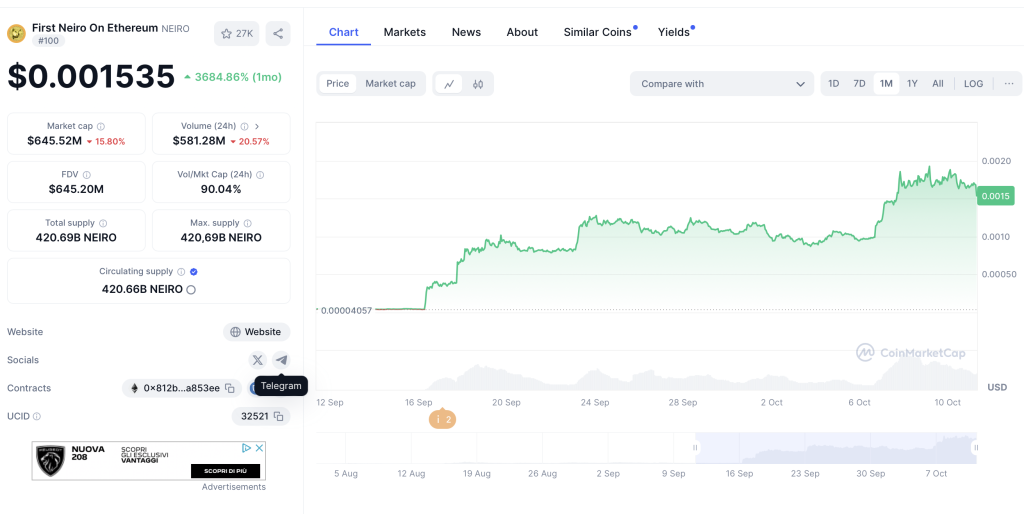The width and height of the screenshot is (1024, 514).
Task: Open the Website link button
Action: tap(257, 332)
